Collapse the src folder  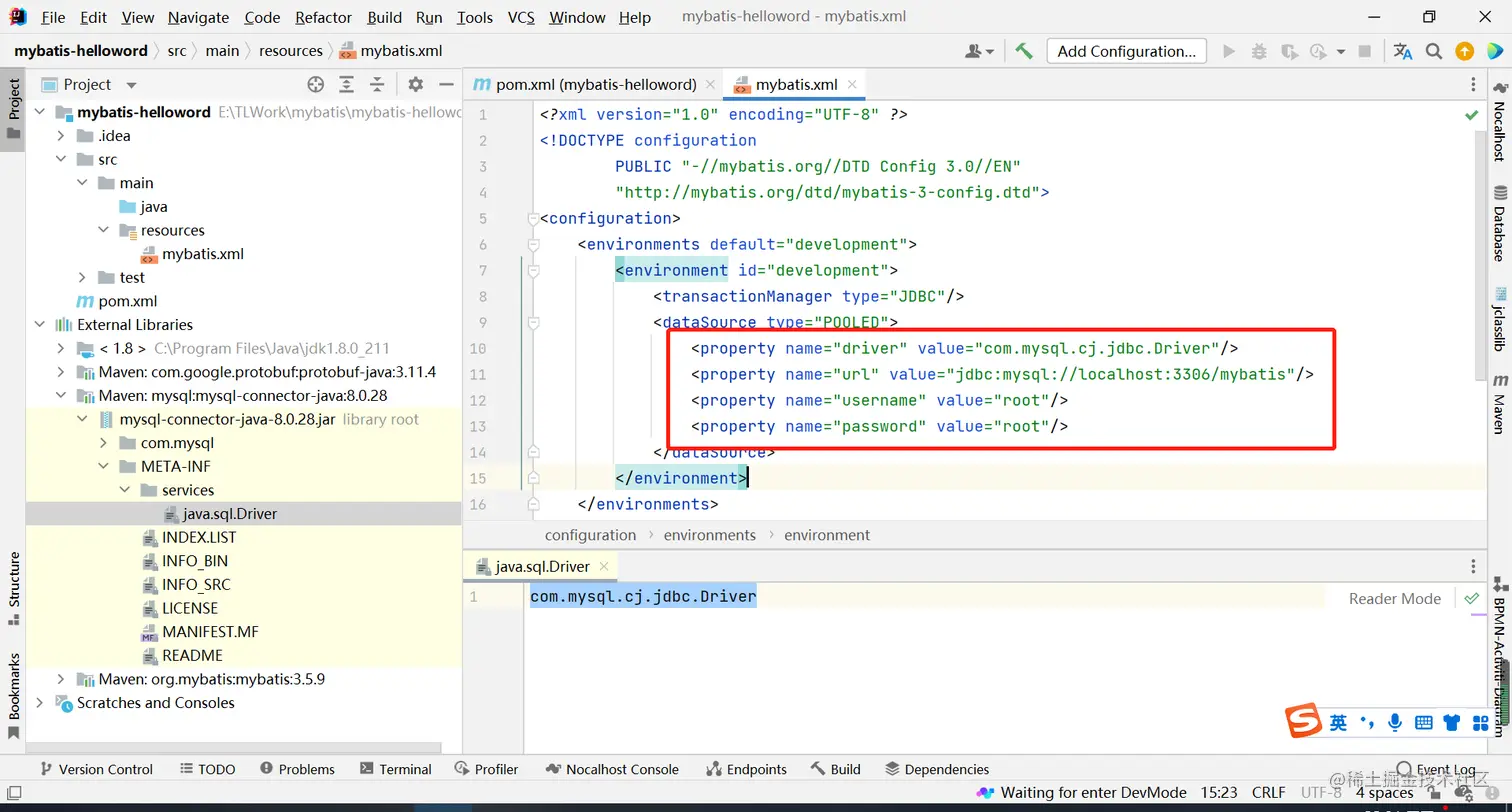(x=61, y=159)
